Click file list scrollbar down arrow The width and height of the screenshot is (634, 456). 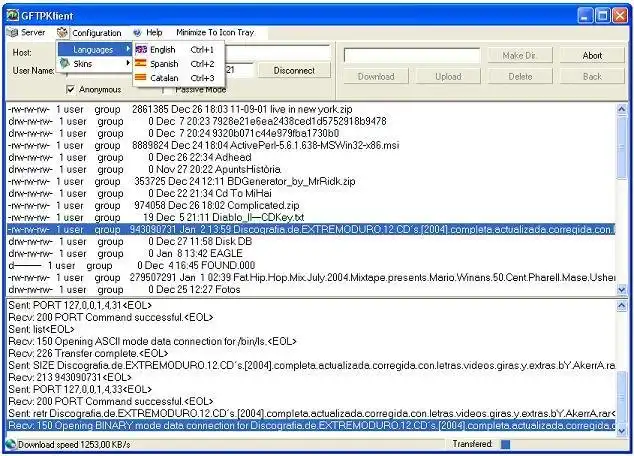coord(621,289)
